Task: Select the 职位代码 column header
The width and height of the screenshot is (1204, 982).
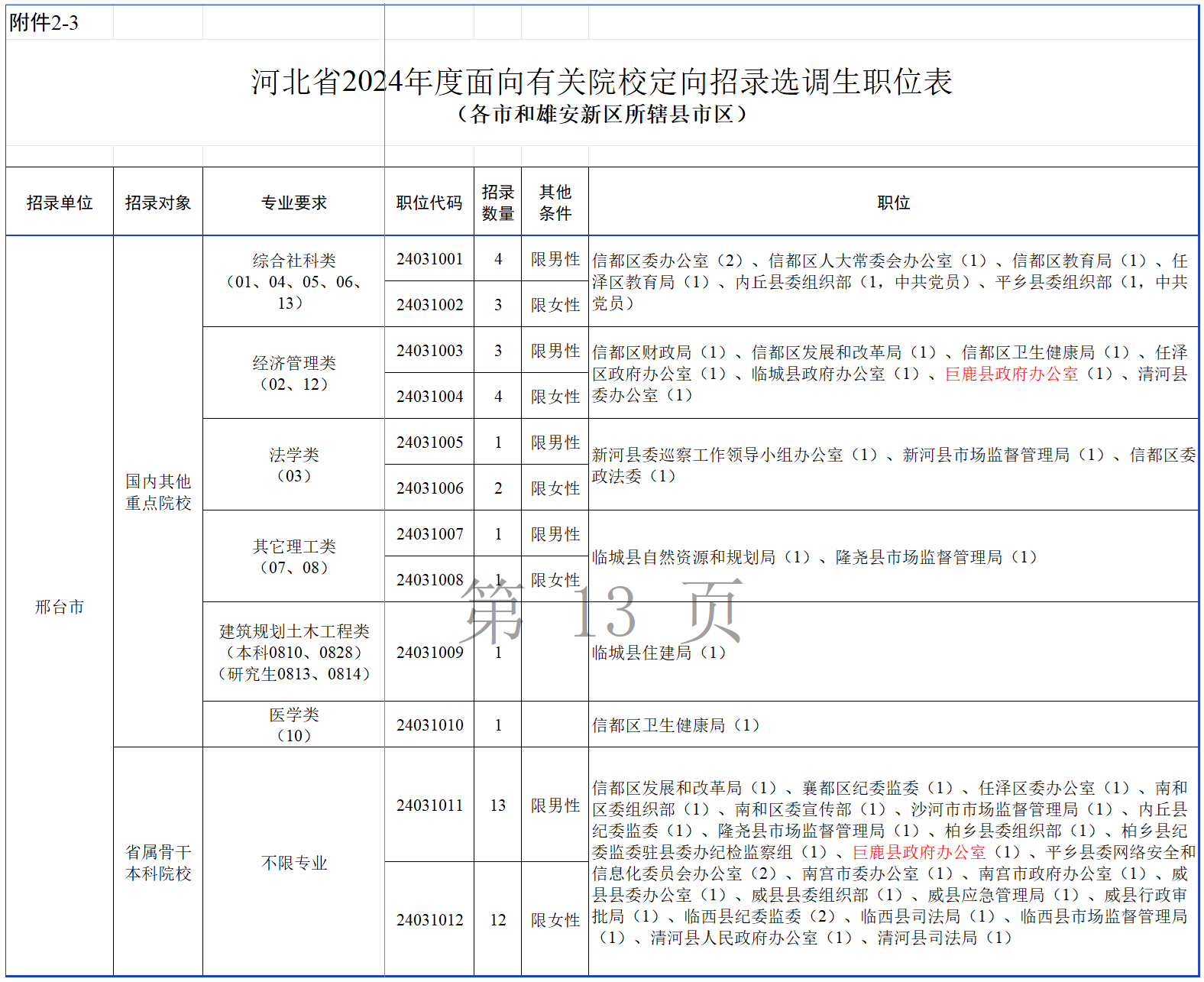Action: click(429, 203)
